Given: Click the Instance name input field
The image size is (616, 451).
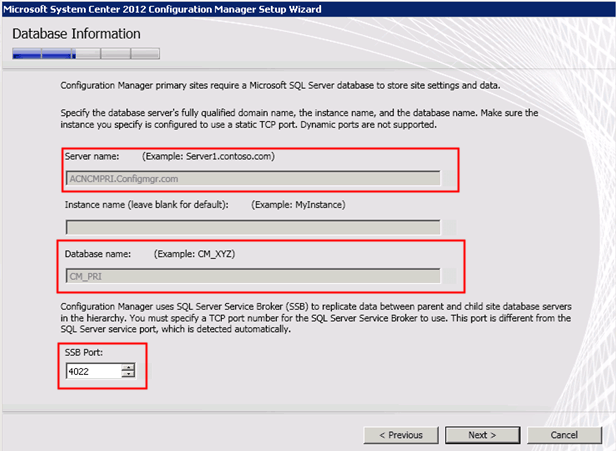Looking at the screenshot, I should [253, 227].
